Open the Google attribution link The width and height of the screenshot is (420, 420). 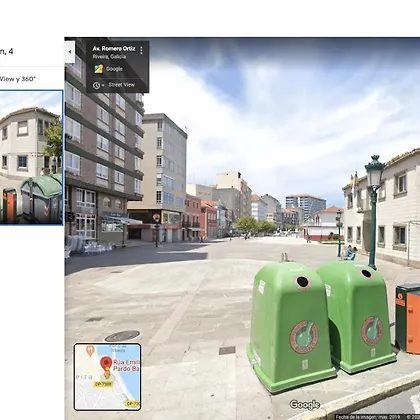114,69
